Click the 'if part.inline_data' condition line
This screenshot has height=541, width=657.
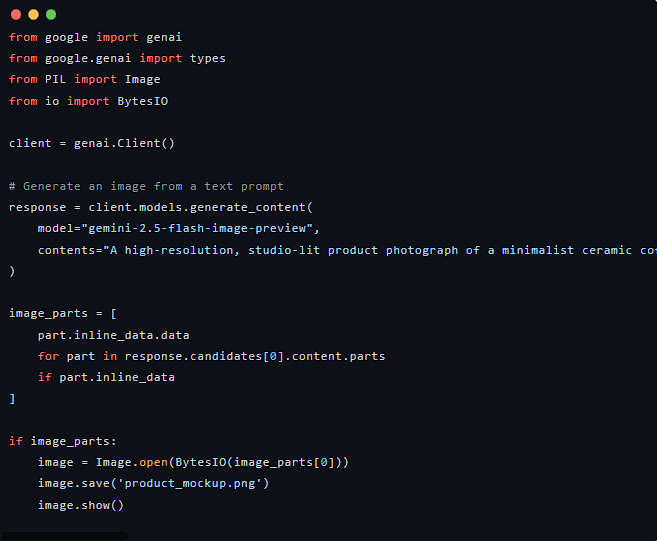[106, 377]
